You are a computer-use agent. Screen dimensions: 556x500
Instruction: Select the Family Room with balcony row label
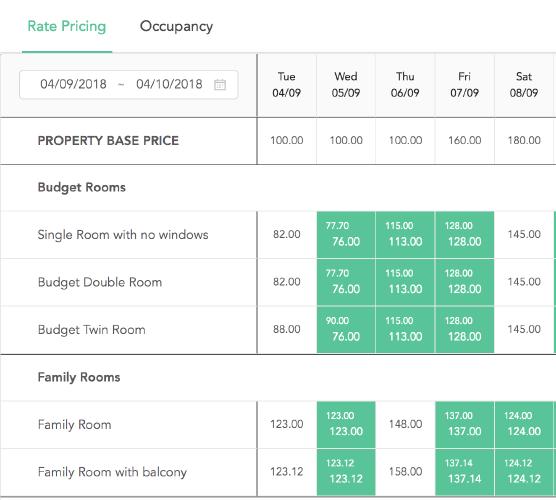coord(112,472)
